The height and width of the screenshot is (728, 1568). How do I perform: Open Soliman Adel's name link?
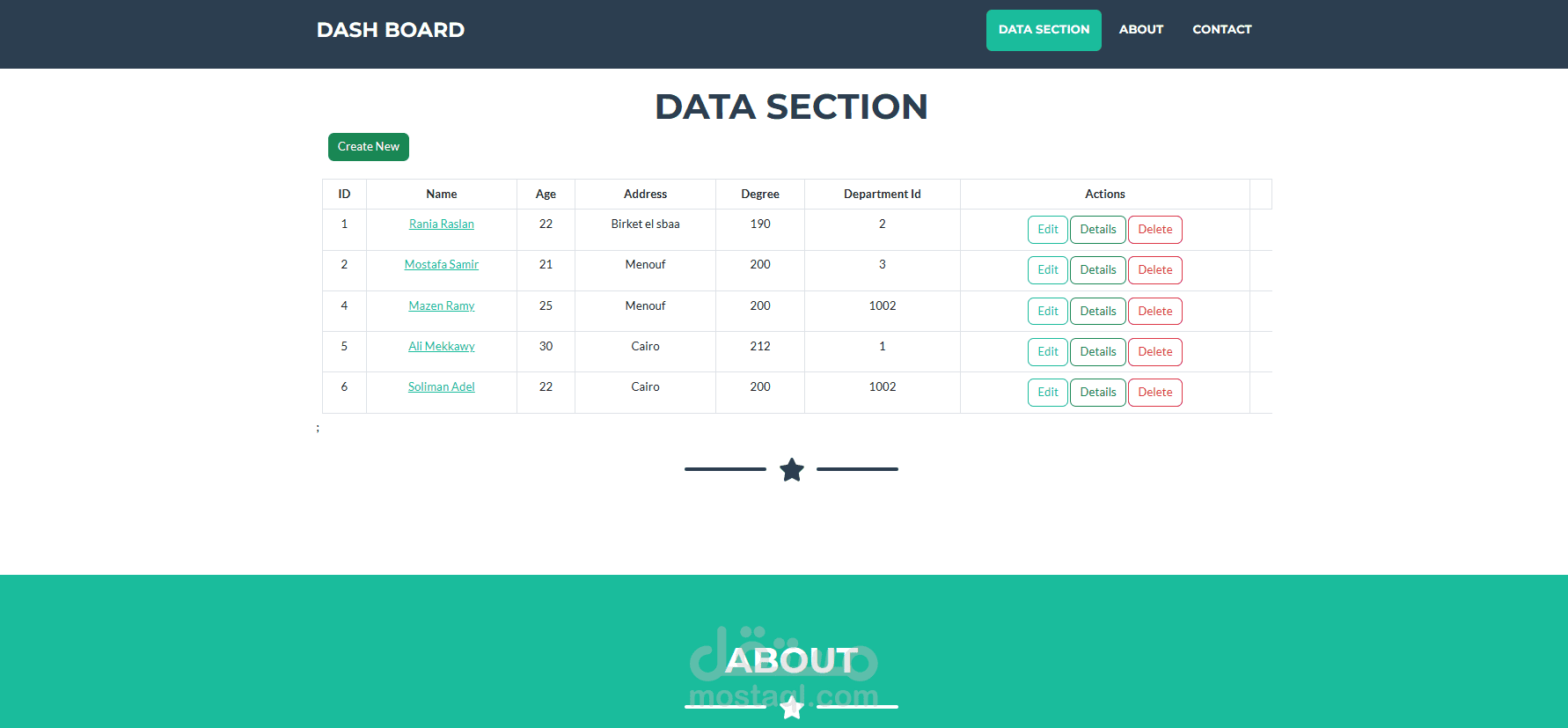pos(442,387)
